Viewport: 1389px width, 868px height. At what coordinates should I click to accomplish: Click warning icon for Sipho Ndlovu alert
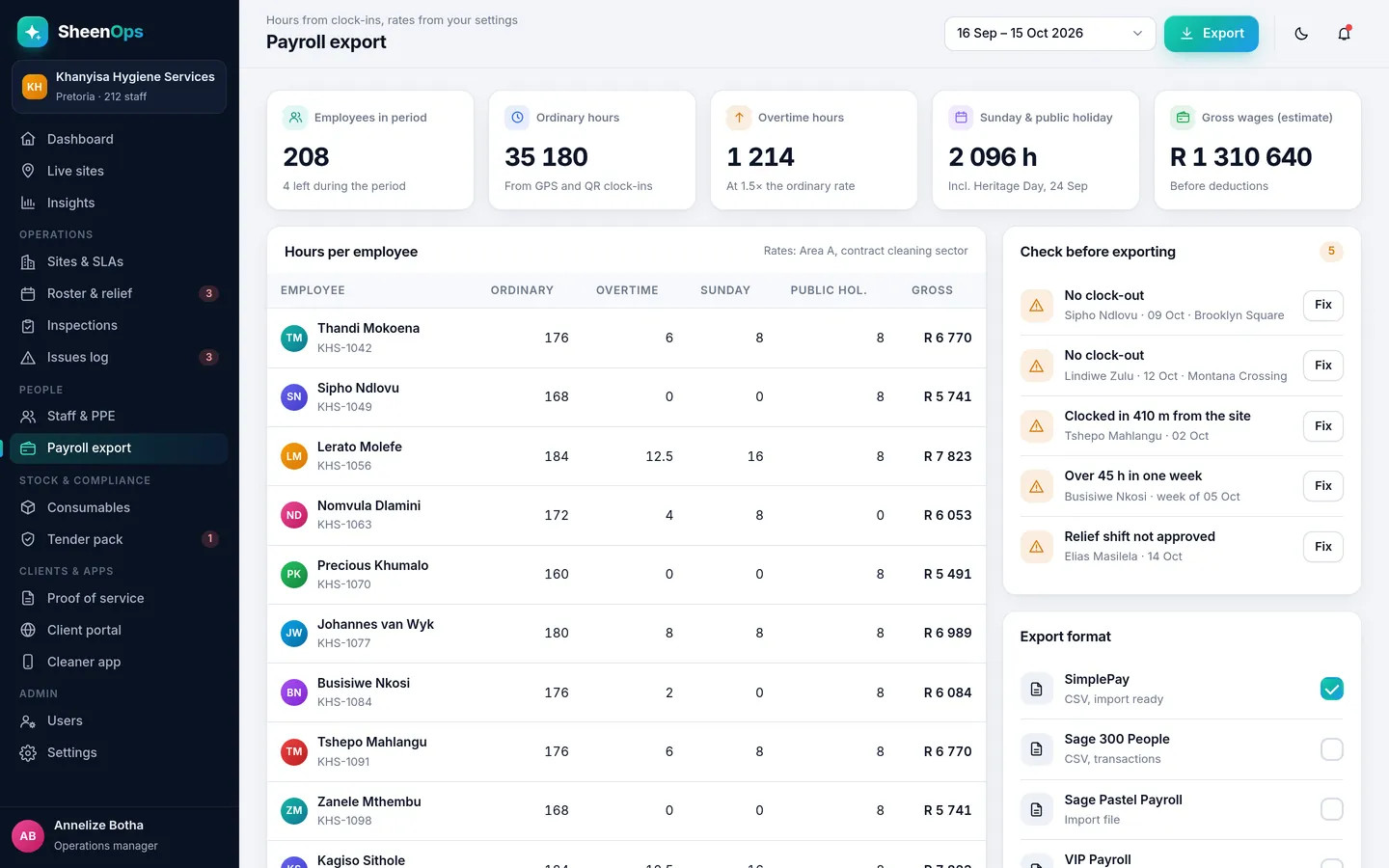(1036, 306)
